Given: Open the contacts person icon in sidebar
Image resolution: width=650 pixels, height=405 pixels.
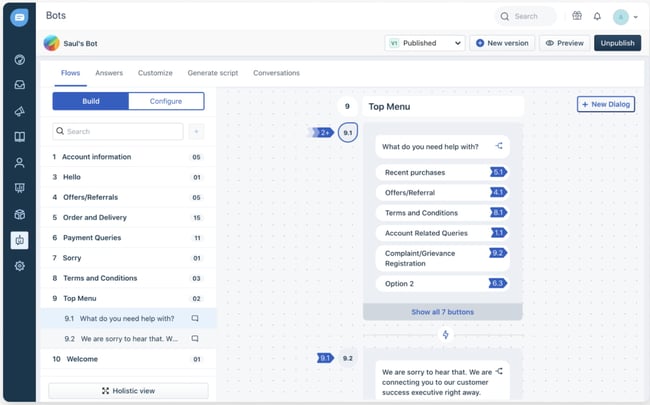Looking at the screenshot, I should (20, 162).
